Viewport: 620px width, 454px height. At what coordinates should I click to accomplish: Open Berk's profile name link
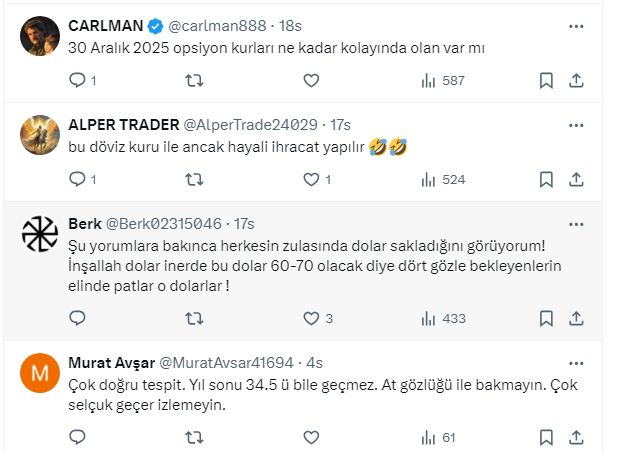point(84,223)
